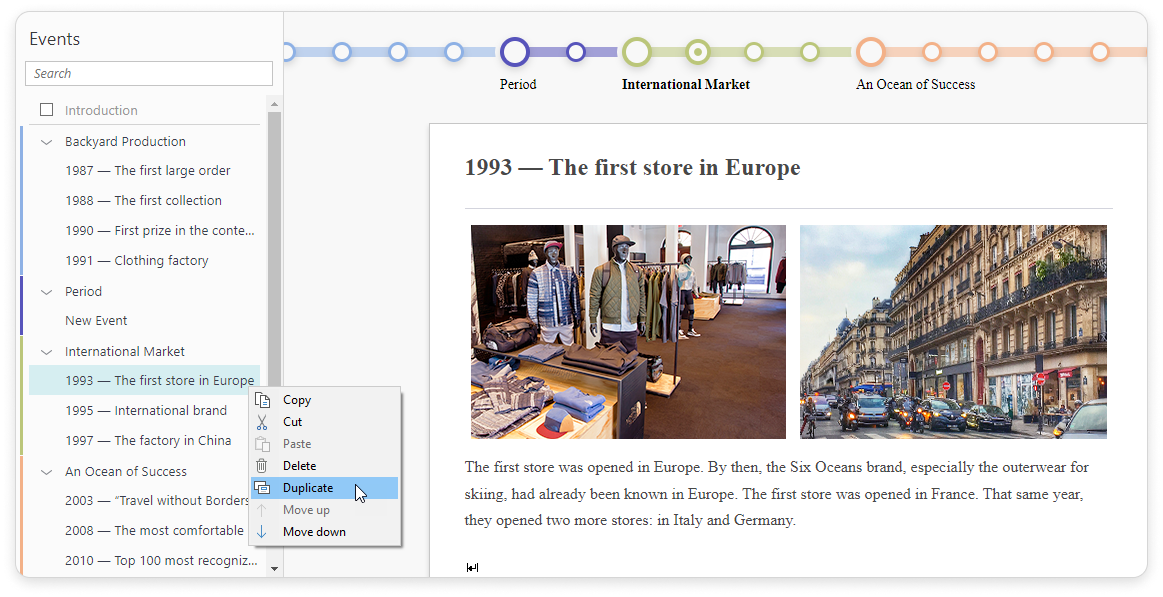
Task: Open the Paris street photo
Action: 953,332
